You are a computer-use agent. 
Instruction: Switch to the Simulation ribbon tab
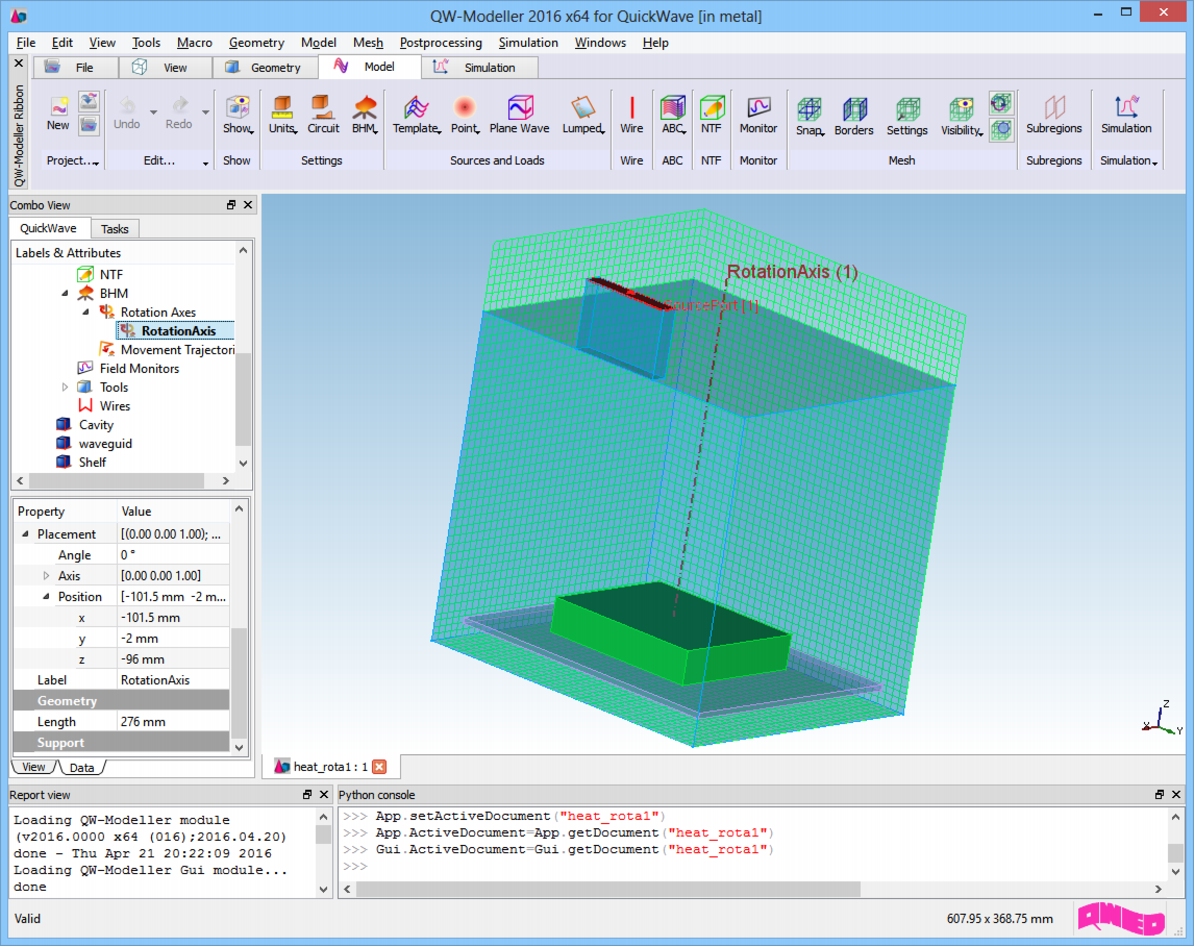479,67
